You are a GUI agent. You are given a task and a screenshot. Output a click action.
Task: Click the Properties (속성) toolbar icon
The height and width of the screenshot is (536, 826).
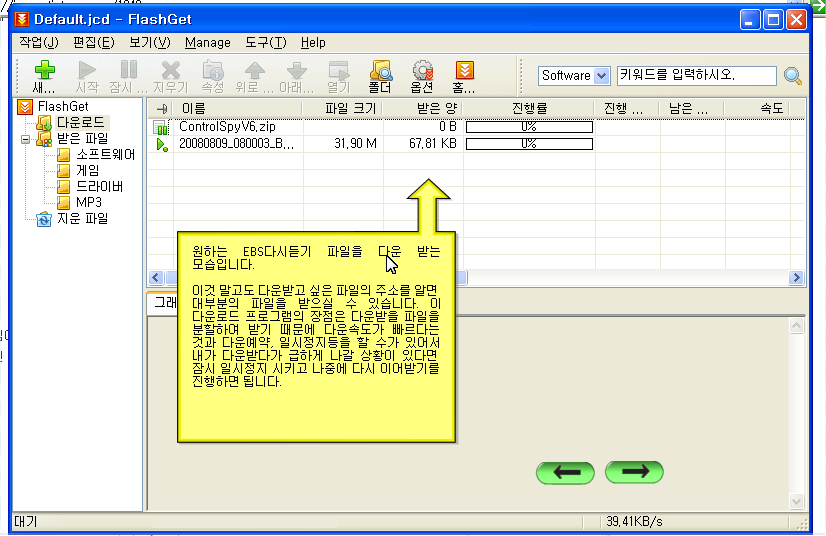[213, 71]
